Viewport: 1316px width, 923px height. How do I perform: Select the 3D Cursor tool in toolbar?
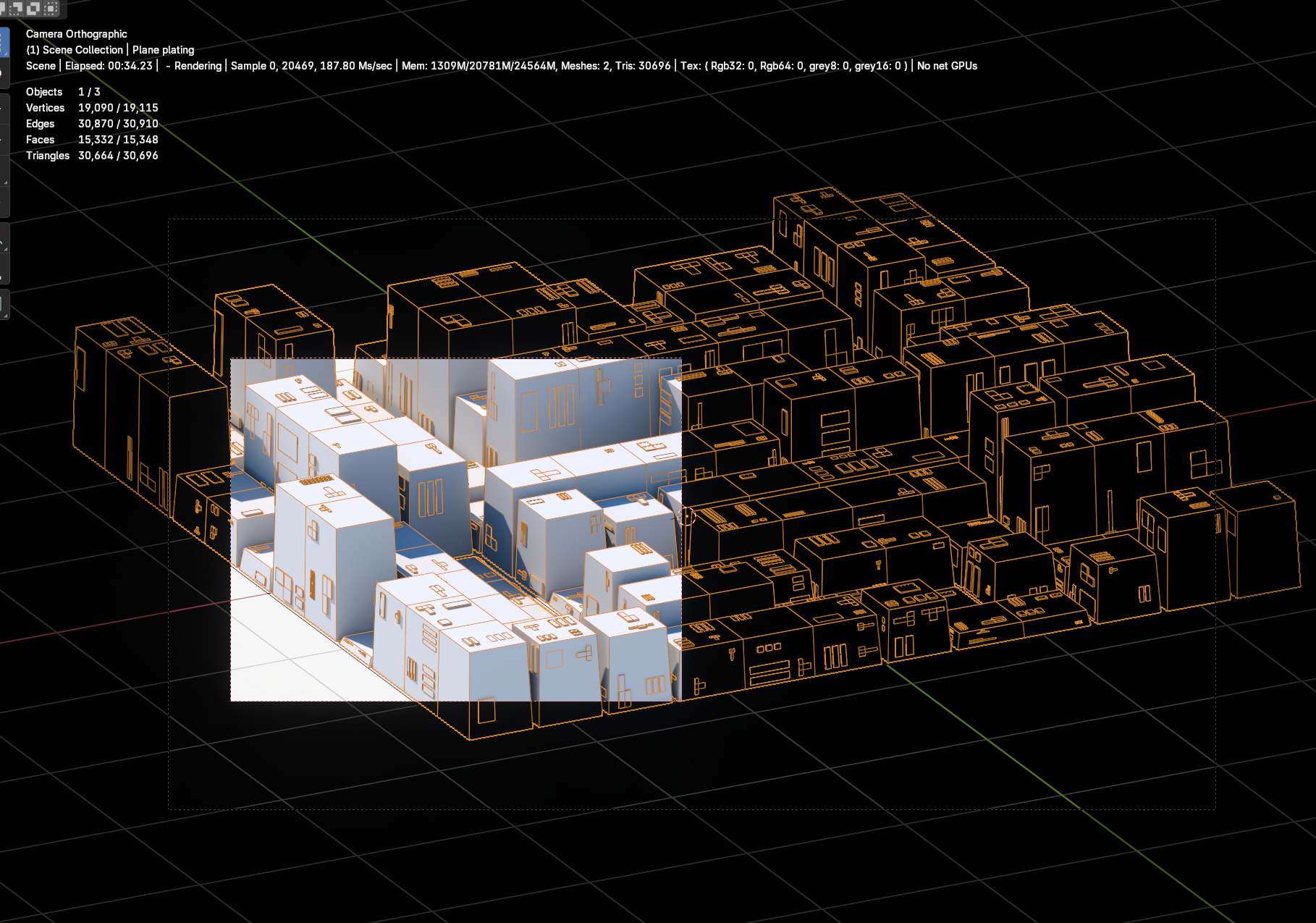pos(4,73)
